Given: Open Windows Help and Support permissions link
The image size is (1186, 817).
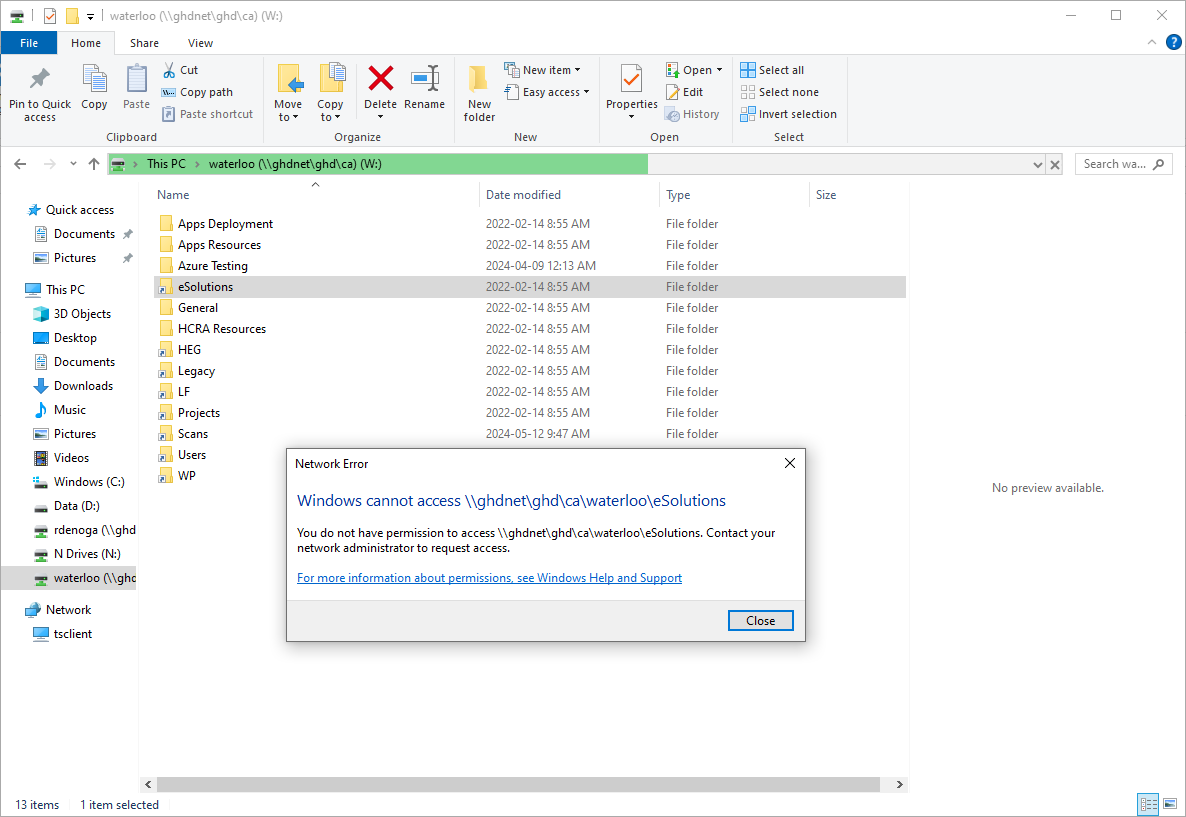Looking at the screenshot, I should point(489,578).
